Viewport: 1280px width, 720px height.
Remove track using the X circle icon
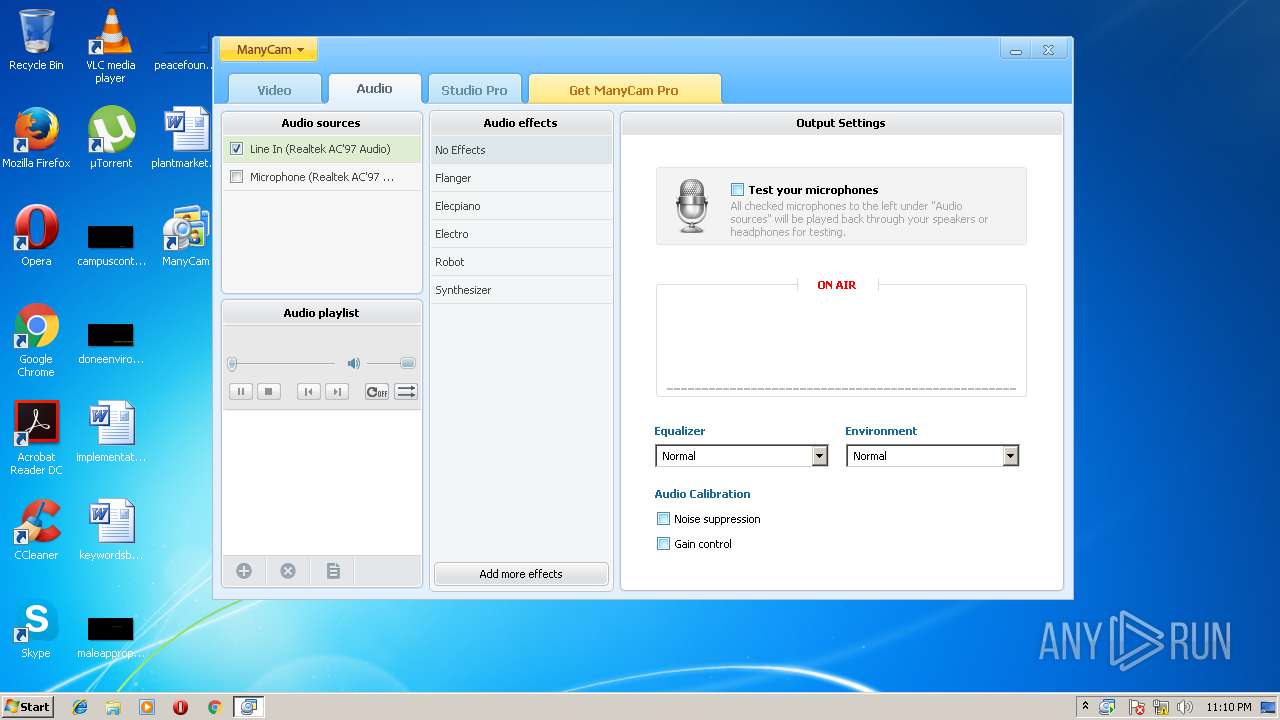288,571
